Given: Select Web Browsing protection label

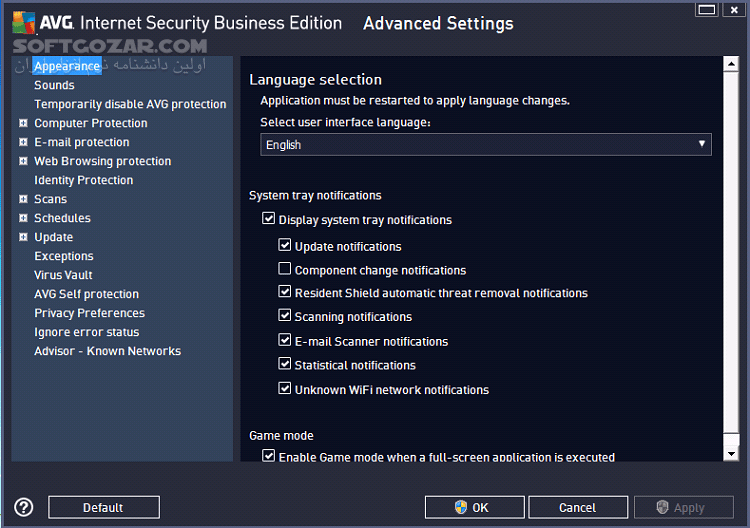Looking at the screenshot, I should [102, 161].
